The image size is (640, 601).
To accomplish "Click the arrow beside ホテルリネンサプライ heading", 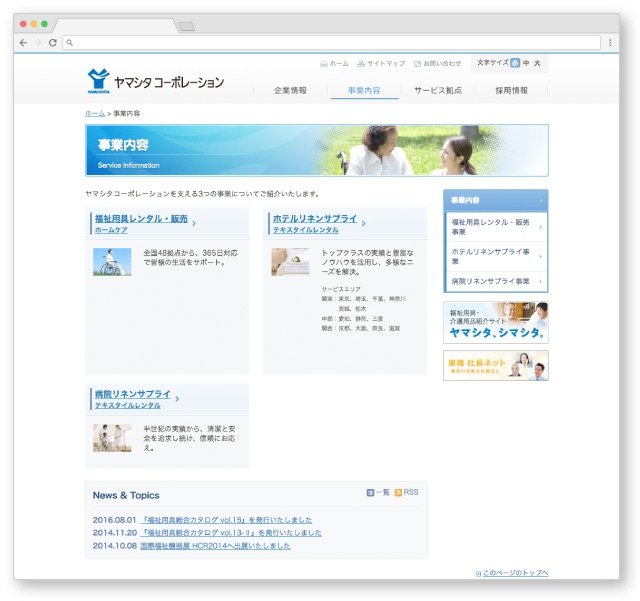I will 363,223.
